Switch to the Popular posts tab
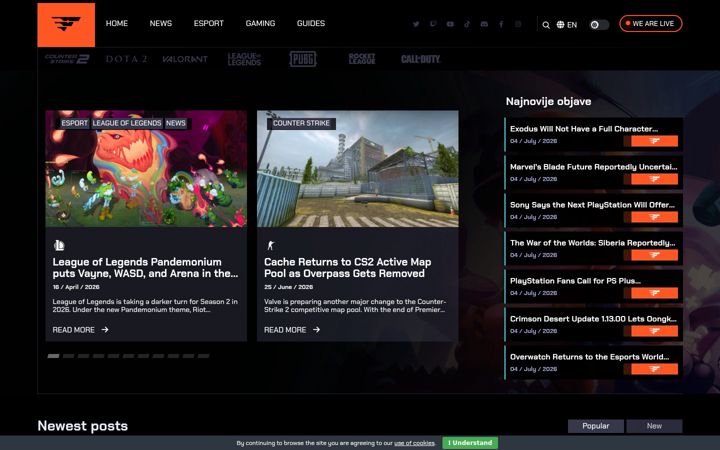 click(596, 426)
